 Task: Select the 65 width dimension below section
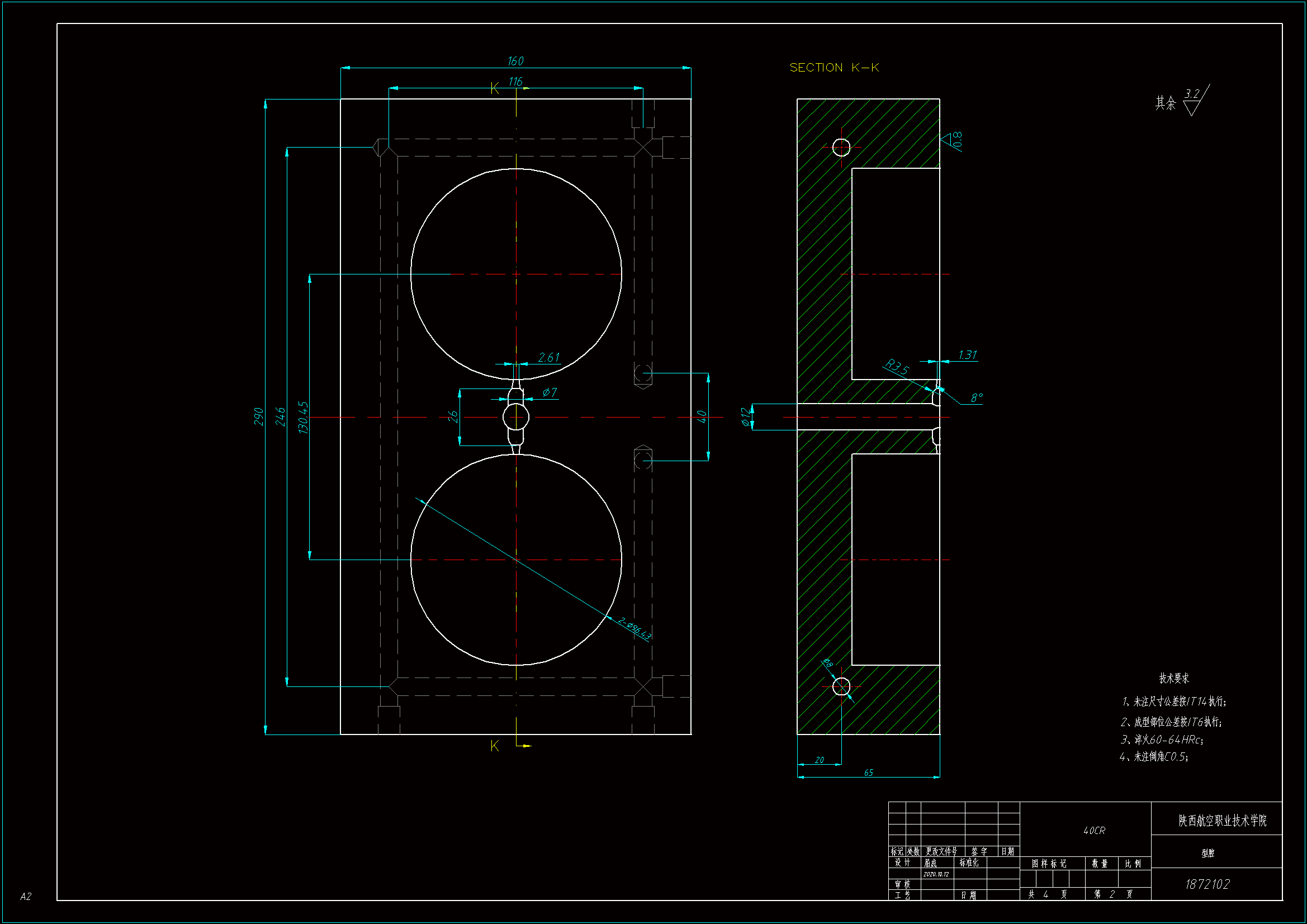click(868, 773)
